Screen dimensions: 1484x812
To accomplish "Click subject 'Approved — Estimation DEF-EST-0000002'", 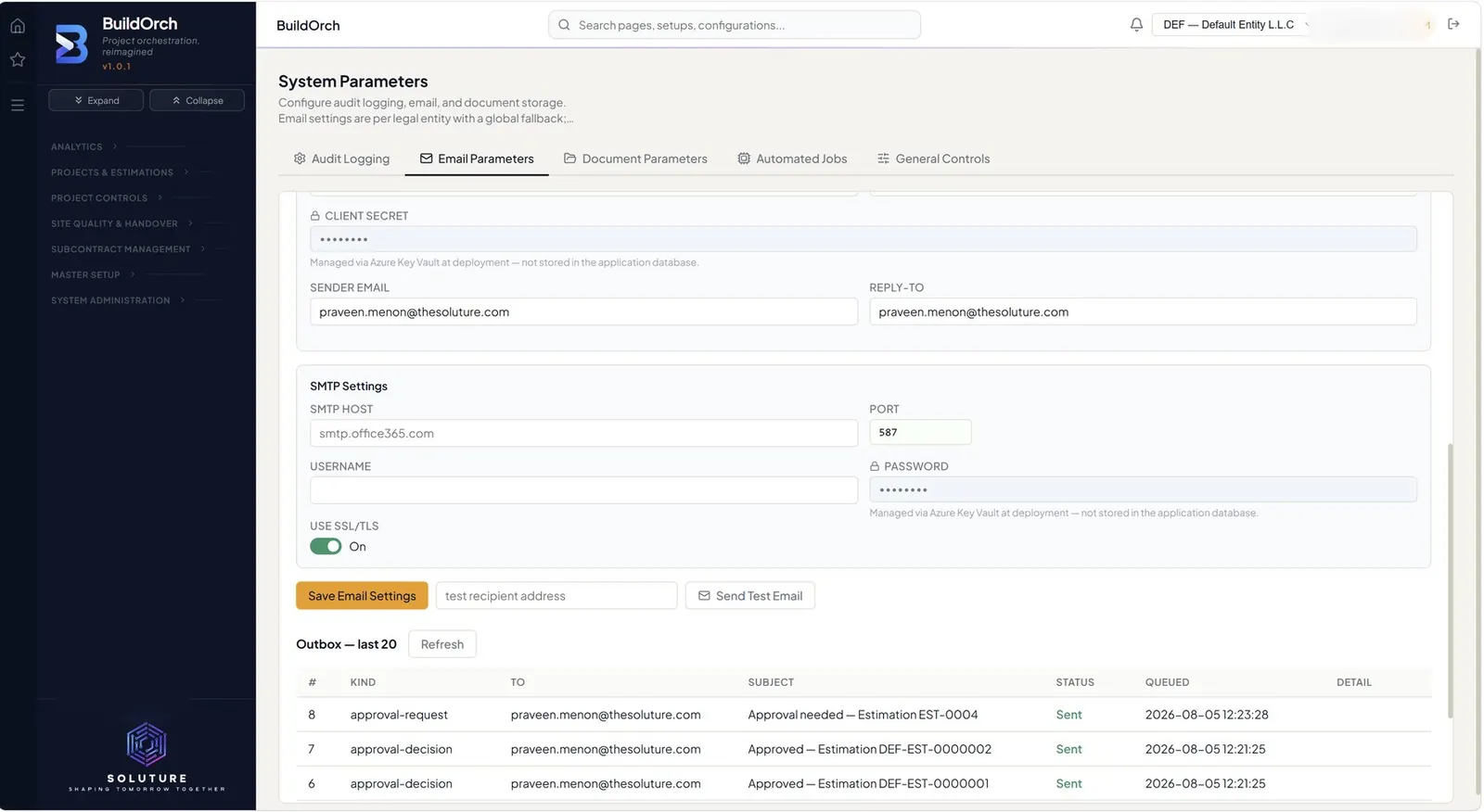I will coord(870,749).
